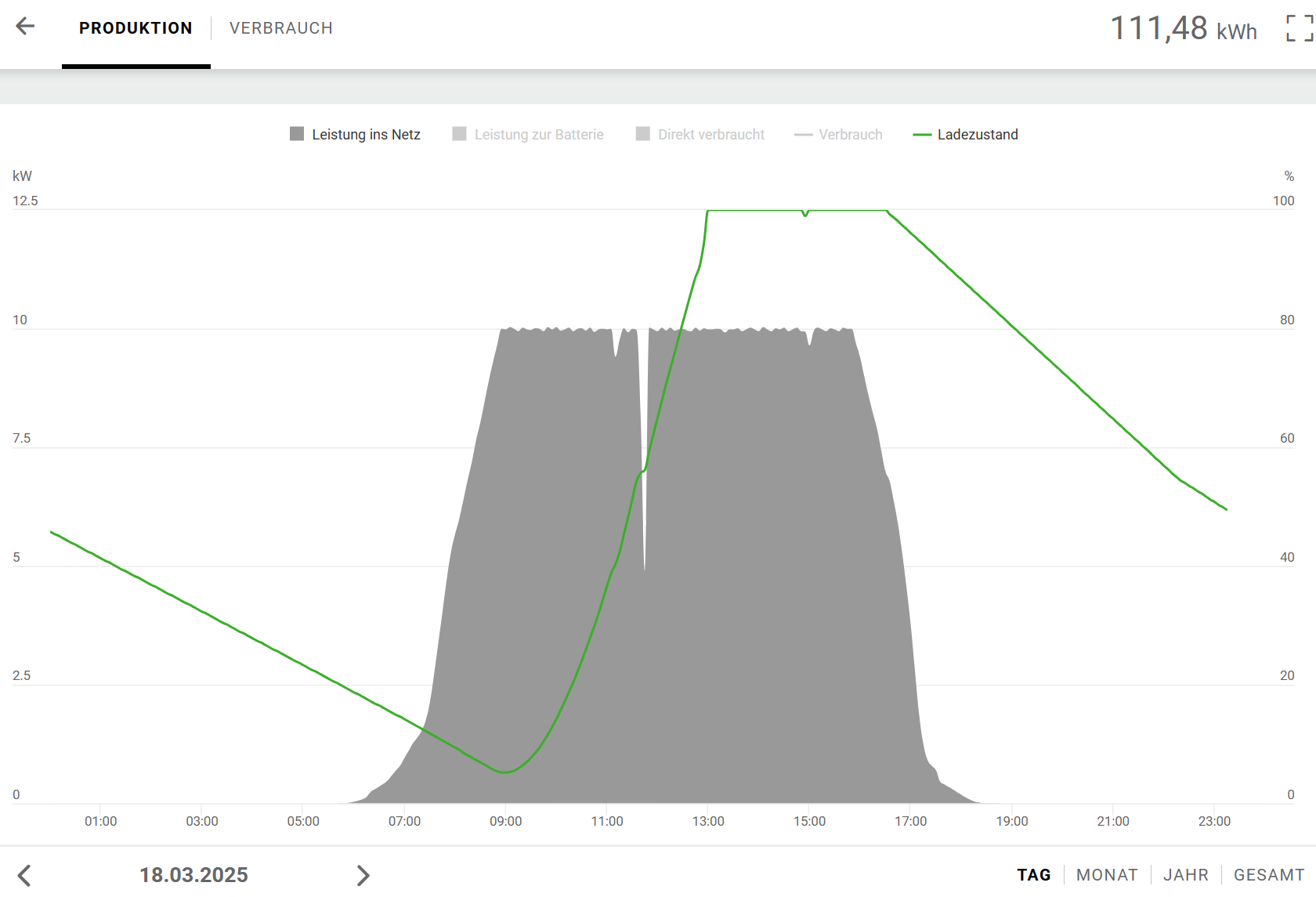Go to next day arrow
The image size is (1316, 897).
pyautogui.click(x=363, y=875)
